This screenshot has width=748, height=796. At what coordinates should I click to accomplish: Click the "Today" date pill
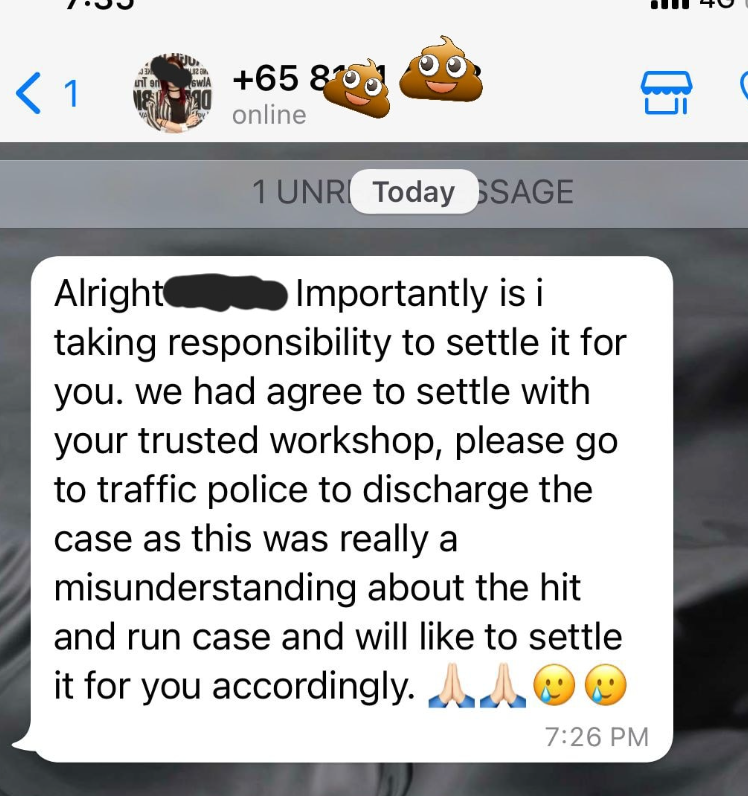(x=414, y=192)
